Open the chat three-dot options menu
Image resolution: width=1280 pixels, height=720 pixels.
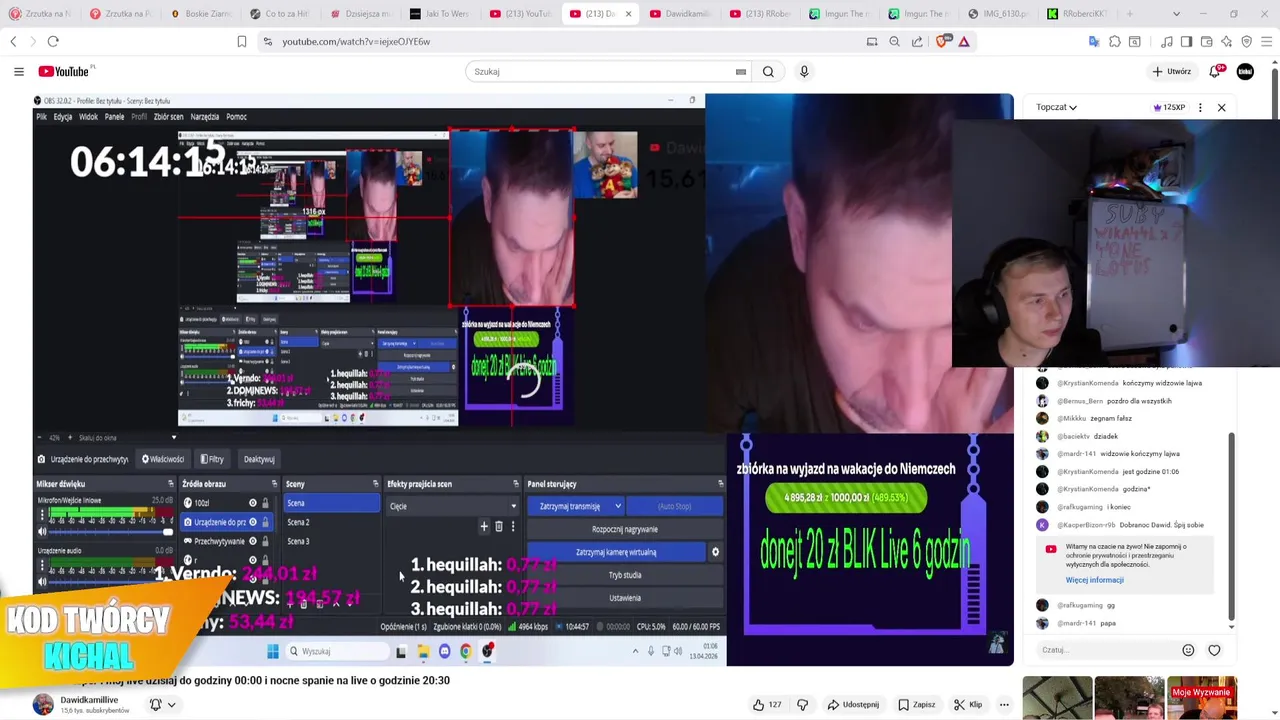(1200, 107)
